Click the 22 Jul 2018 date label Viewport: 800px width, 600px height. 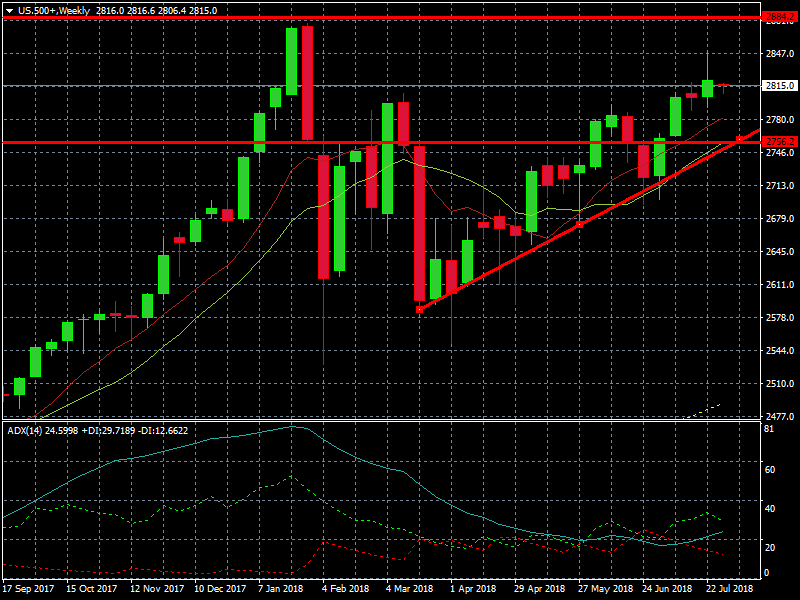[x=727, y=589]
